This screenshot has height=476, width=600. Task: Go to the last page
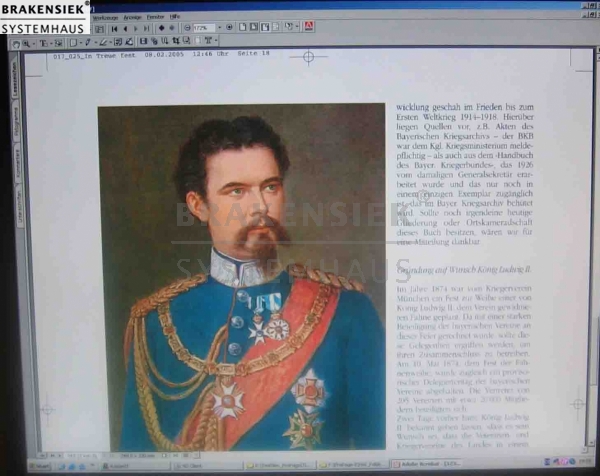[146, 29]
